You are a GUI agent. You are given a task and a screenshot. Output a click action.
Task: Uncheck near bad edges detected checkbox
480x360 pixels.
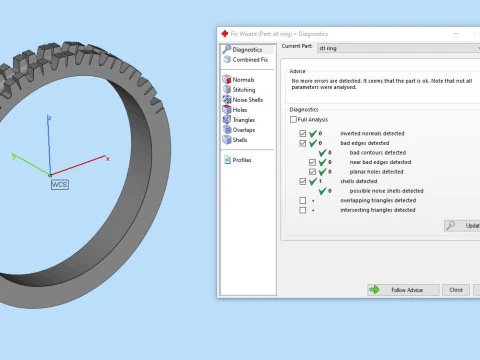(312, 162)
